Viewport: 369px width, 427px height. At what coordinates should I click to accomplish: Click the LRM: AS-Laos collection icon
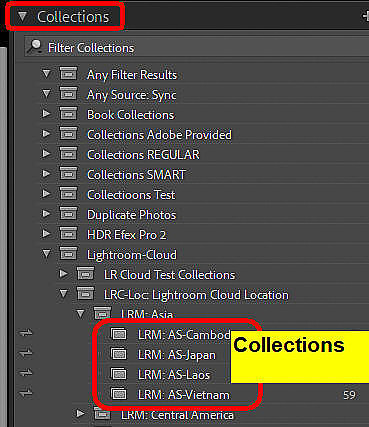click(119, 374)
